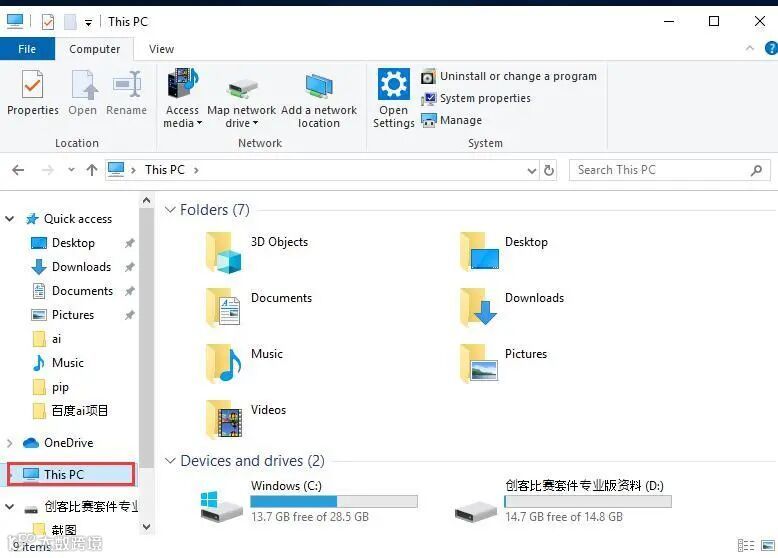Image resolution: width=778 pixels, height=558 pixels.
Task: Click the Map network drive icon
Action: (x=242, y=88)
